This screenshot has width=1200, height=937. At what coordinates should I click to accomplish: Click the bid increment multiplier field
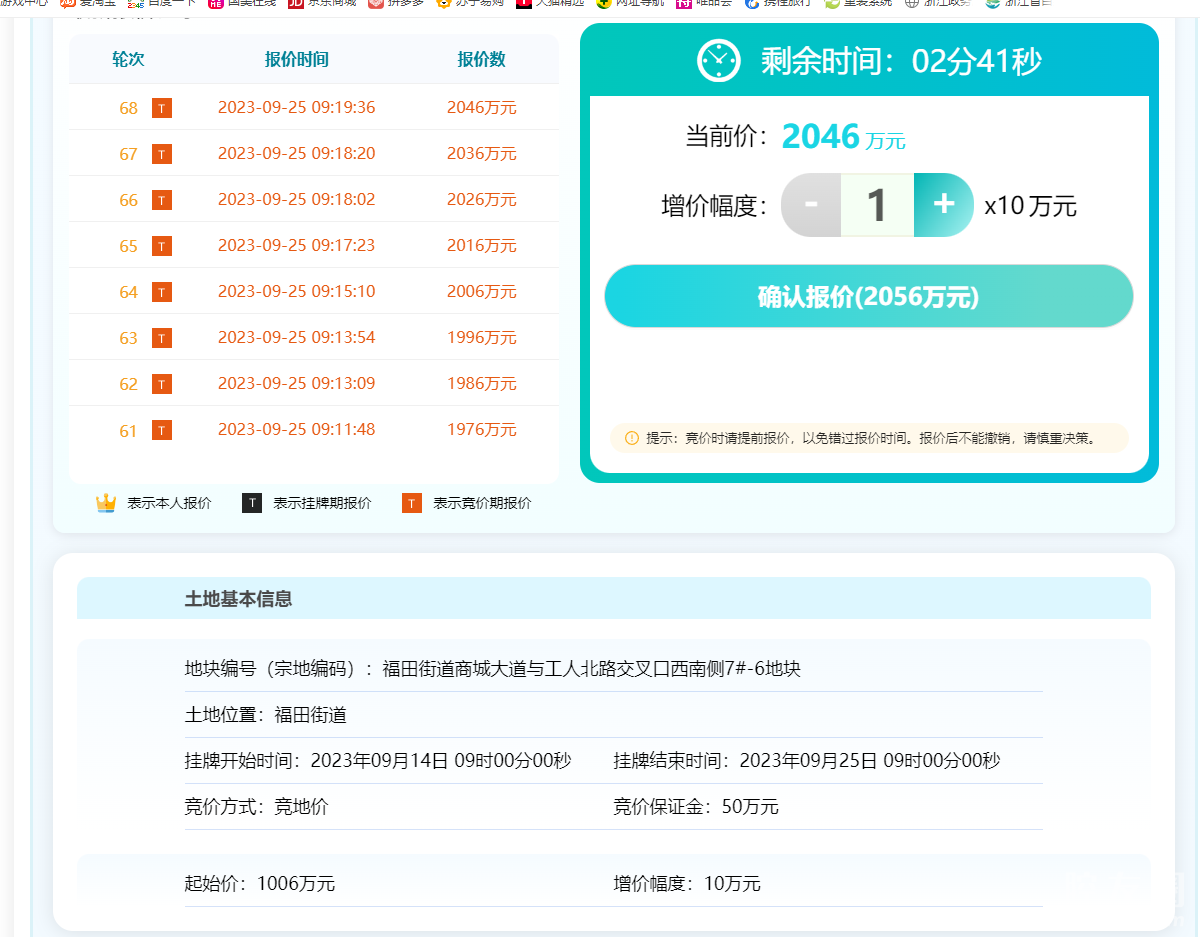point(877,205)
